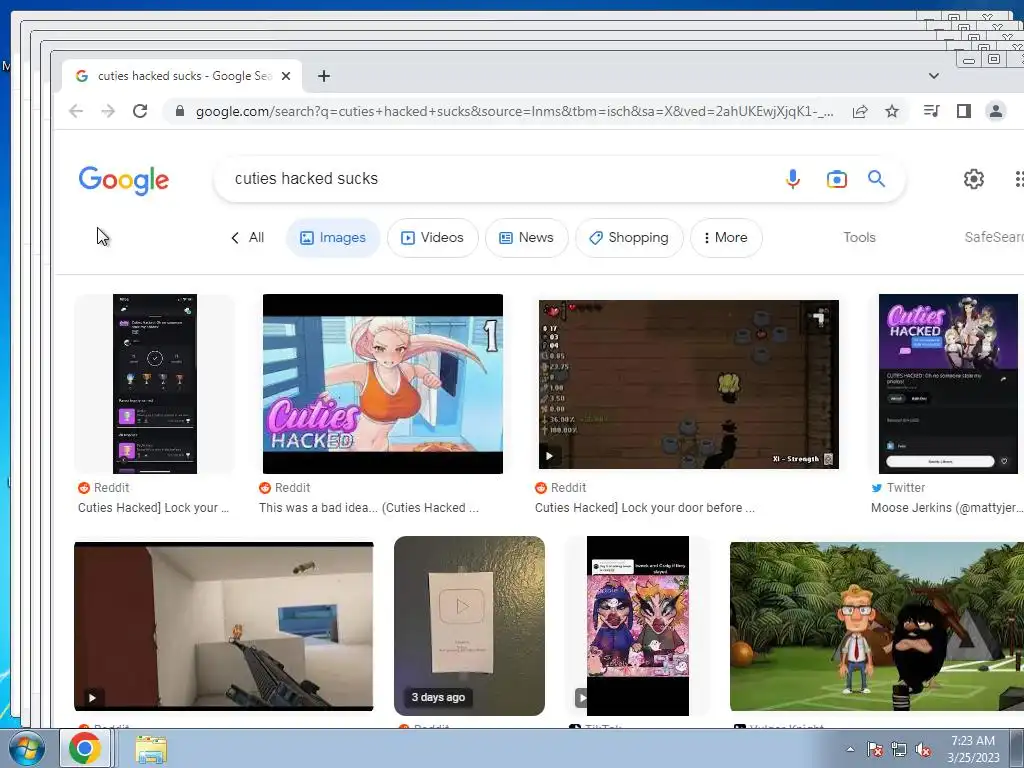The image size is (1024, 768).
Task: Switch to the Videos tab
Action: click(x=432, y=238)
